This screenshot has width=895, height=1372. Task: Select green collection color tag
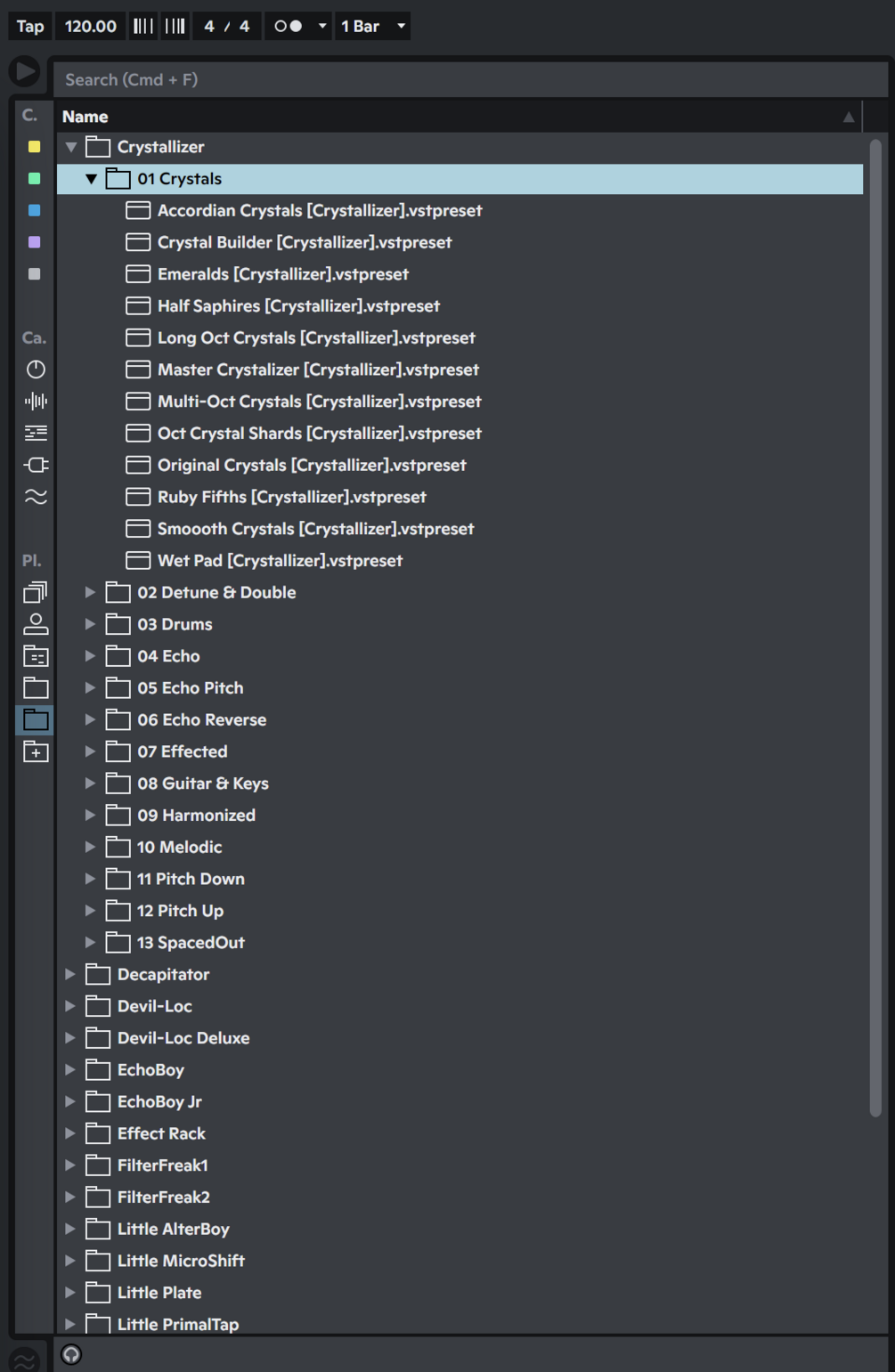click(x=35, y=179)
